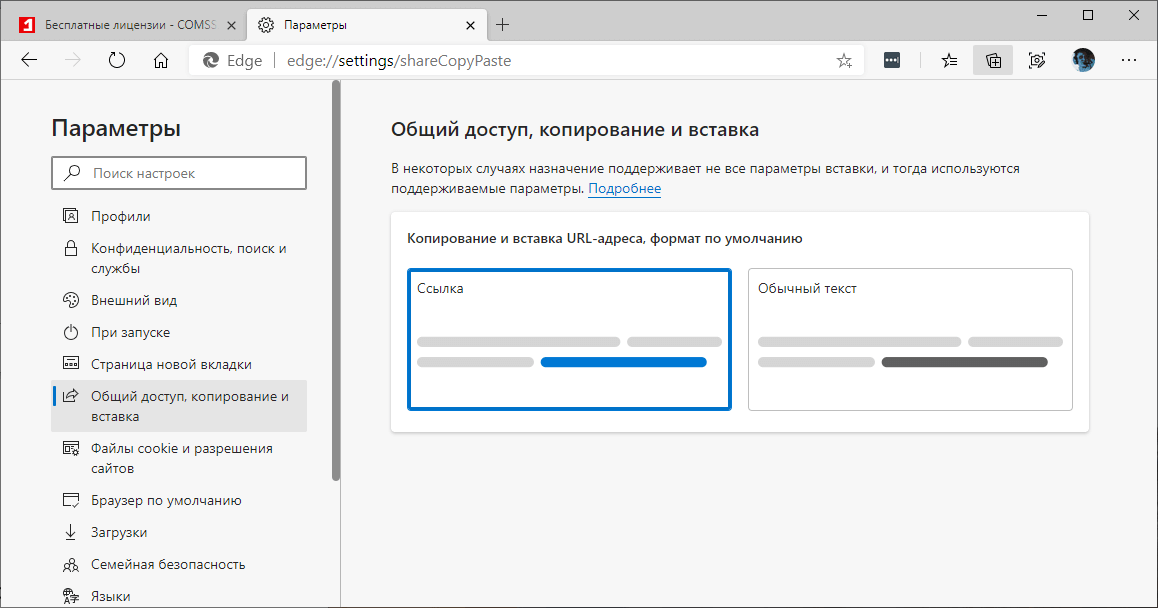Viewport: 1158px width, 608px height.
Task: Open the Favorites list icon
Action: [x=948, y=60]
